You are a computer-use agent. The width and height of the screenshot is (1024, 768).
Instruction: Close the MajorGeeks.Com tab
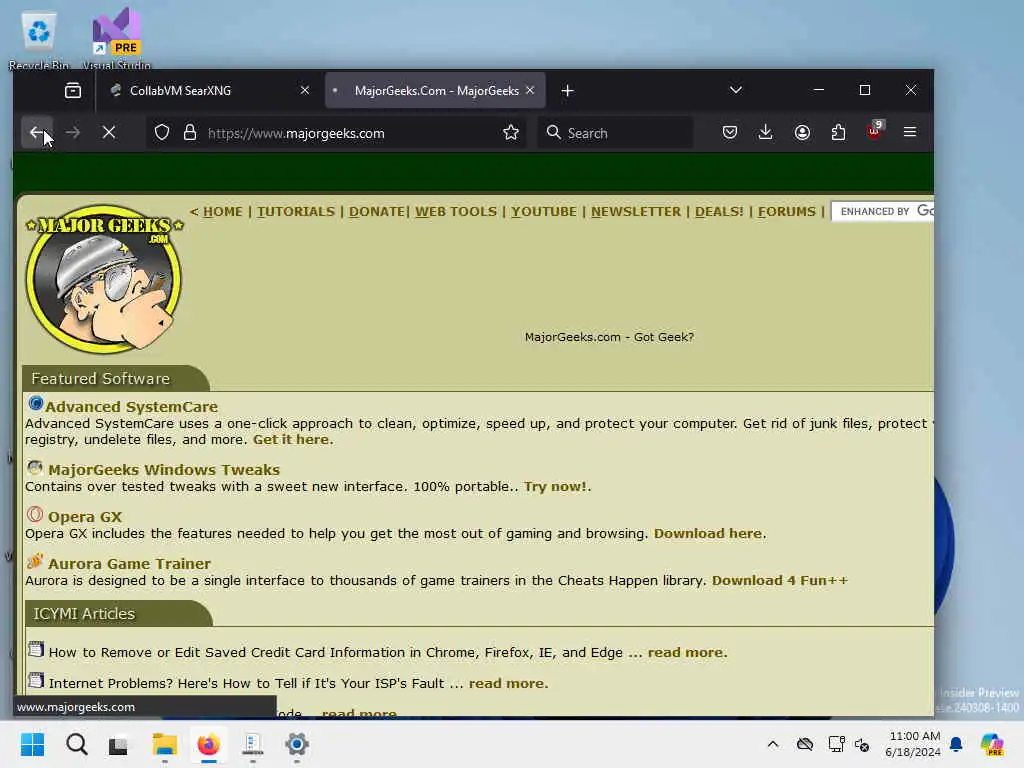[530, 90]
